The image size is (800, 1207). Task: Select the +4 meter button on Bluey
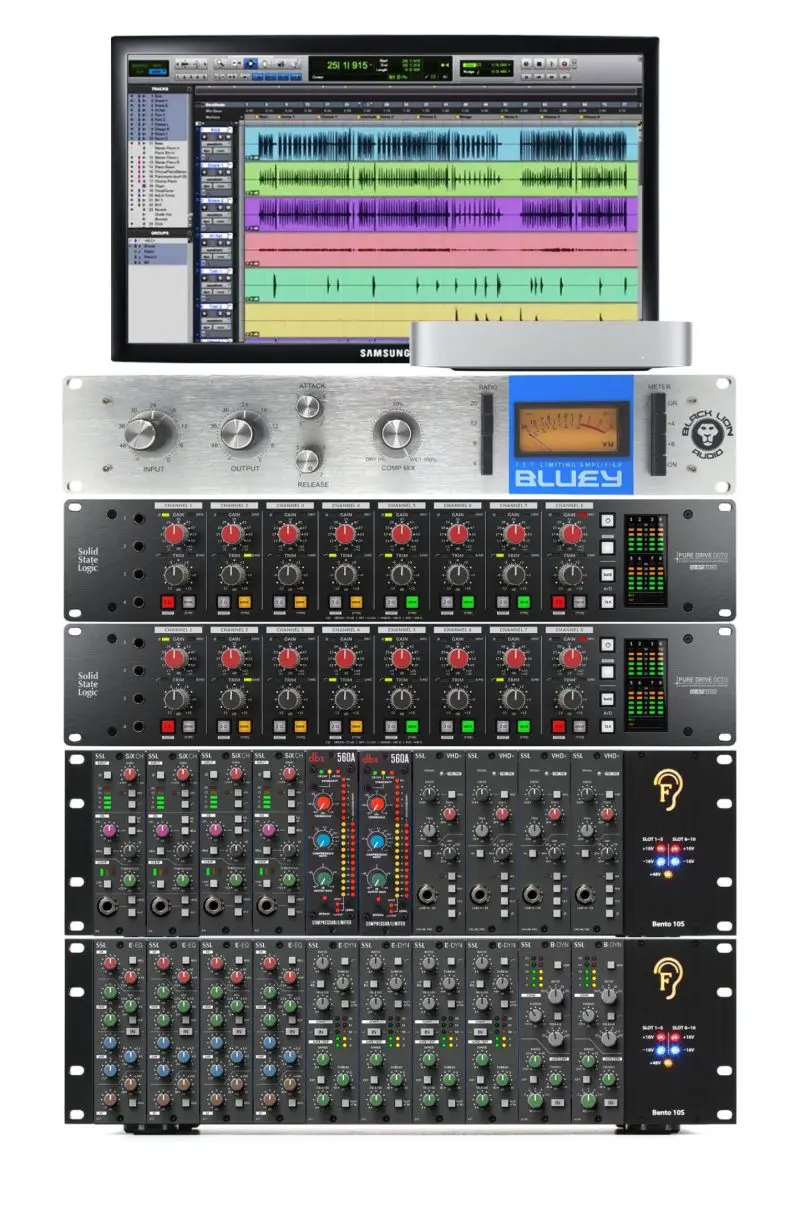click(x=658, y=424)
